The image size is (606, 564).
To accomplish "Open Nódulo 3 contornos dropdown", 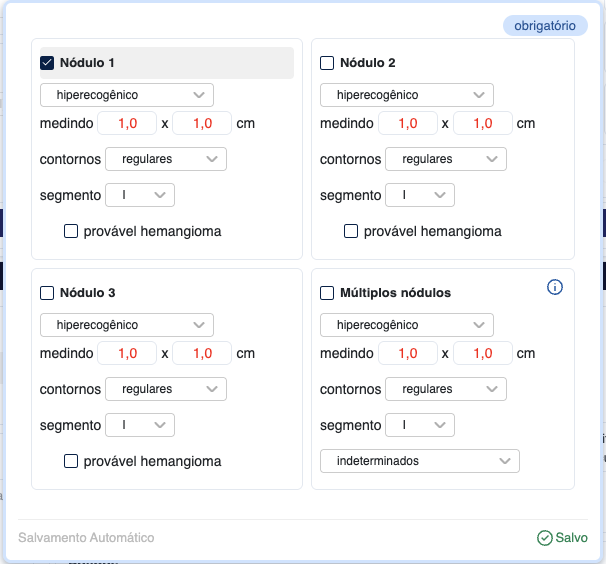I will pos(165,389).
